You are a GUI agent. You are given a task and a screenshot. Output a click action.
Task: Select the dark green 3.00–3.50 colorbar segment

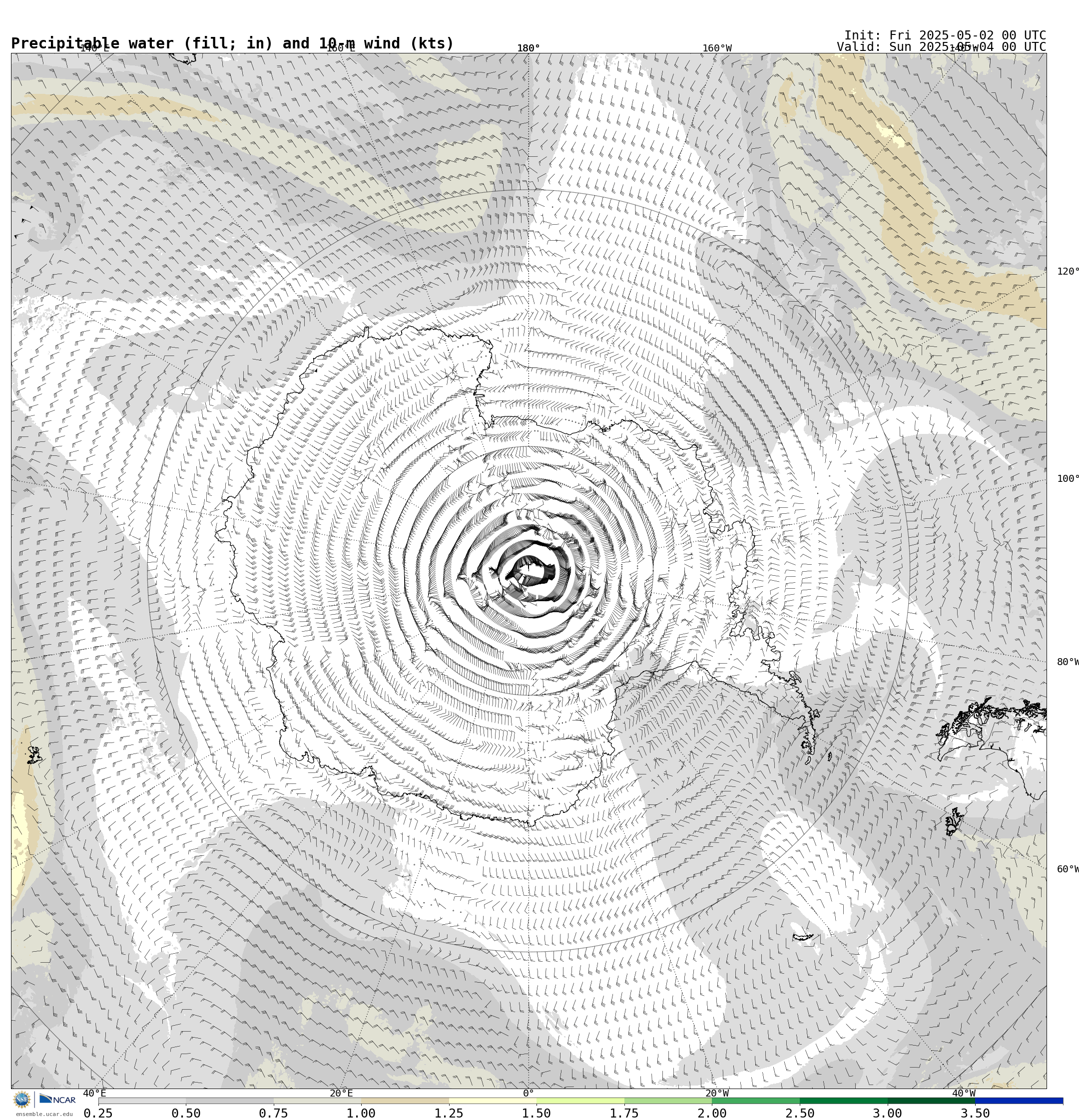pos(931,1101)
